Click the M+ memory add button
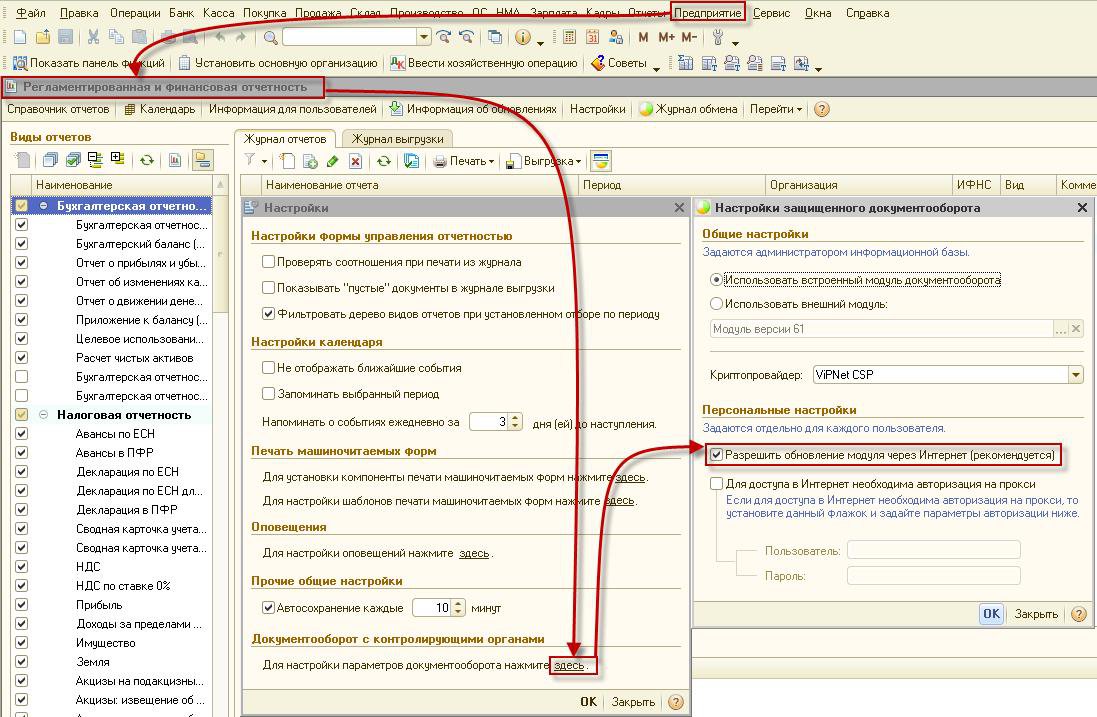The width and height of the screenshot is (1097, 717). [x=666, y=37]
